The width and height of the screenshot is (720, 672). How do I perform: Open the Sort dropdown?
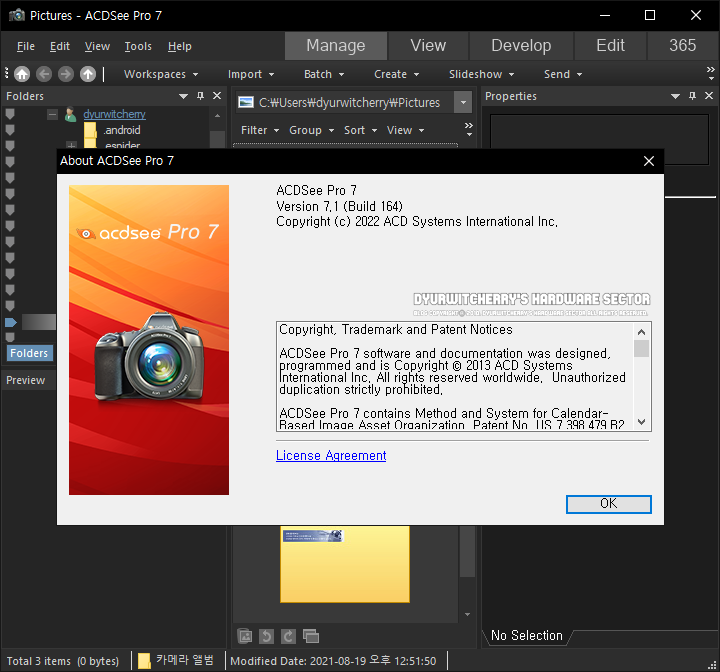coord(360,130)
